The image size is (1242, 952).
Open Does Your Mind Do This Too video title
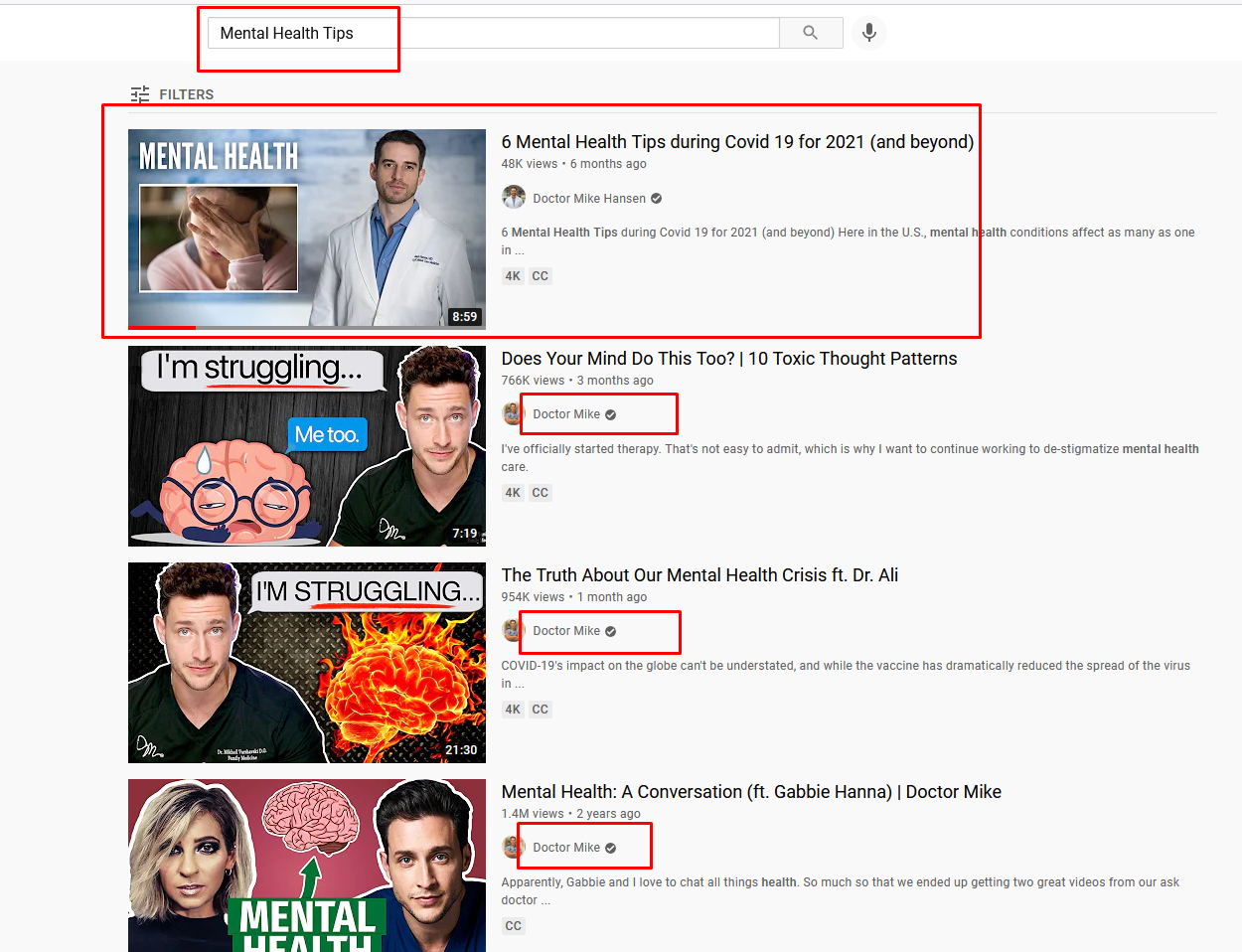tap(729, 359)
